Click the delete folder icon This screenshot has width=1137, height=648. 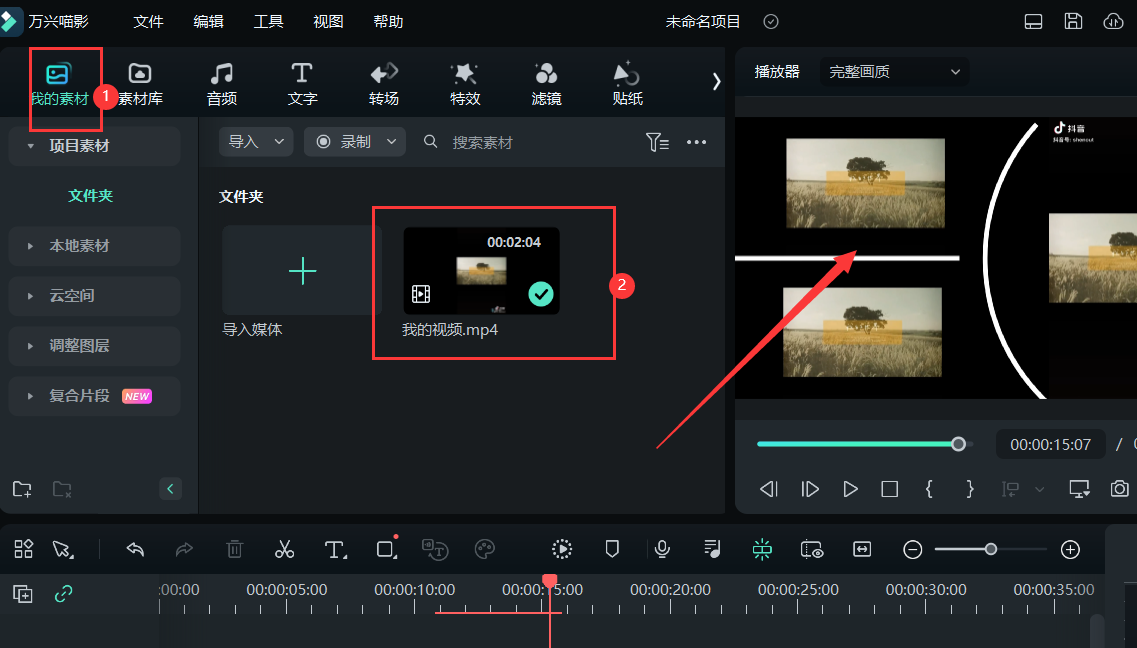coord(62,489)
